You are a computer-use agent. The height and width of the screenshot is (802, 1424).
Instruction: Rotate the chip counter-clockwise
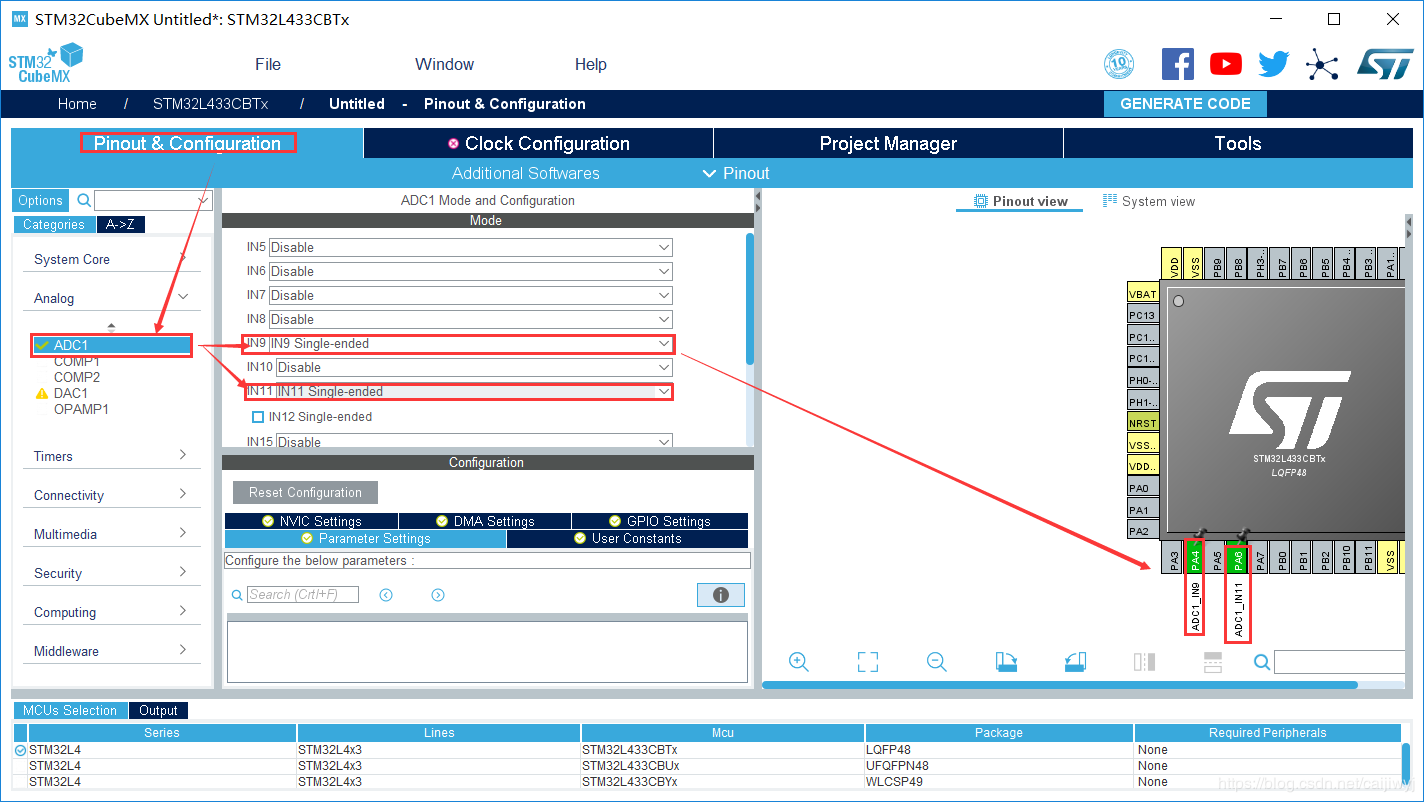point(1075,662)
